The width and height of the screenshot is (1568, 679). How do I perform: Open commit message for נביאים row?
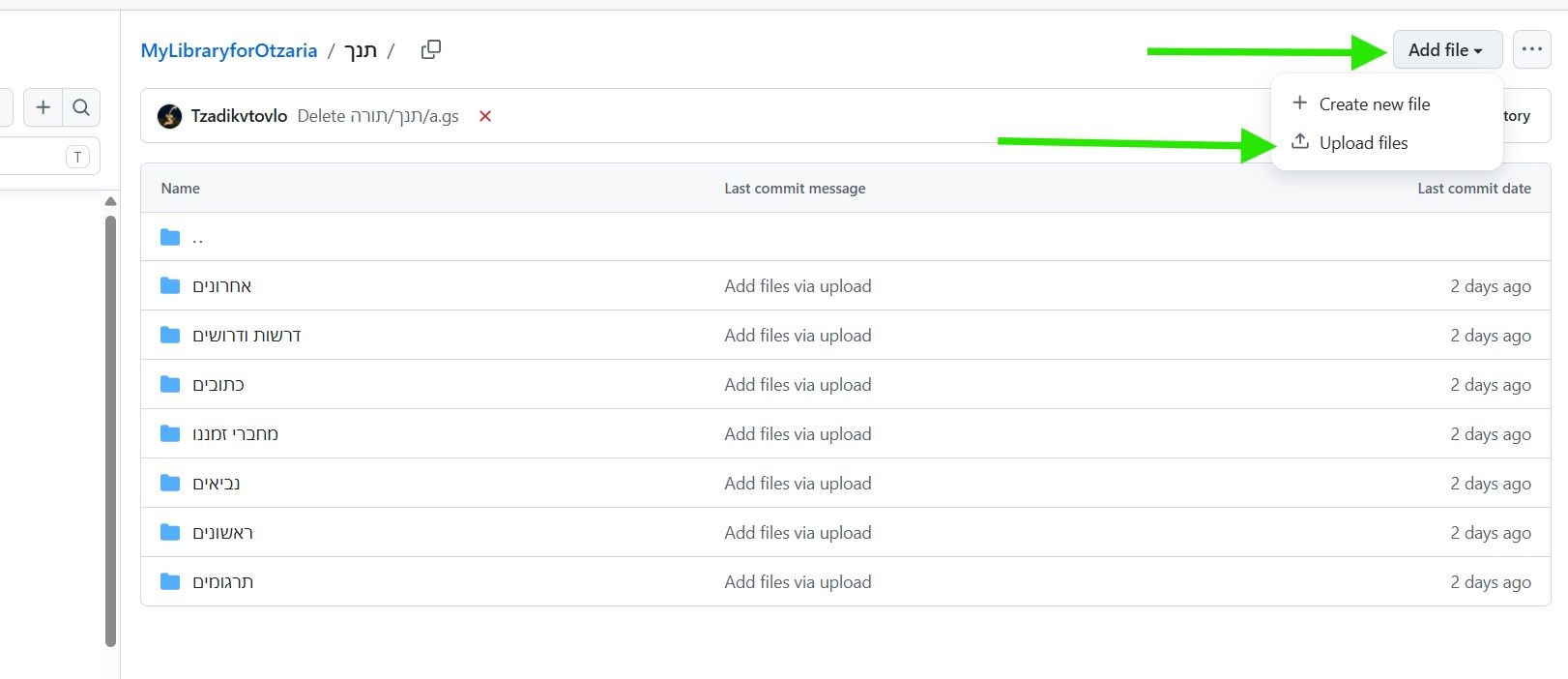[x=798, y=484]
